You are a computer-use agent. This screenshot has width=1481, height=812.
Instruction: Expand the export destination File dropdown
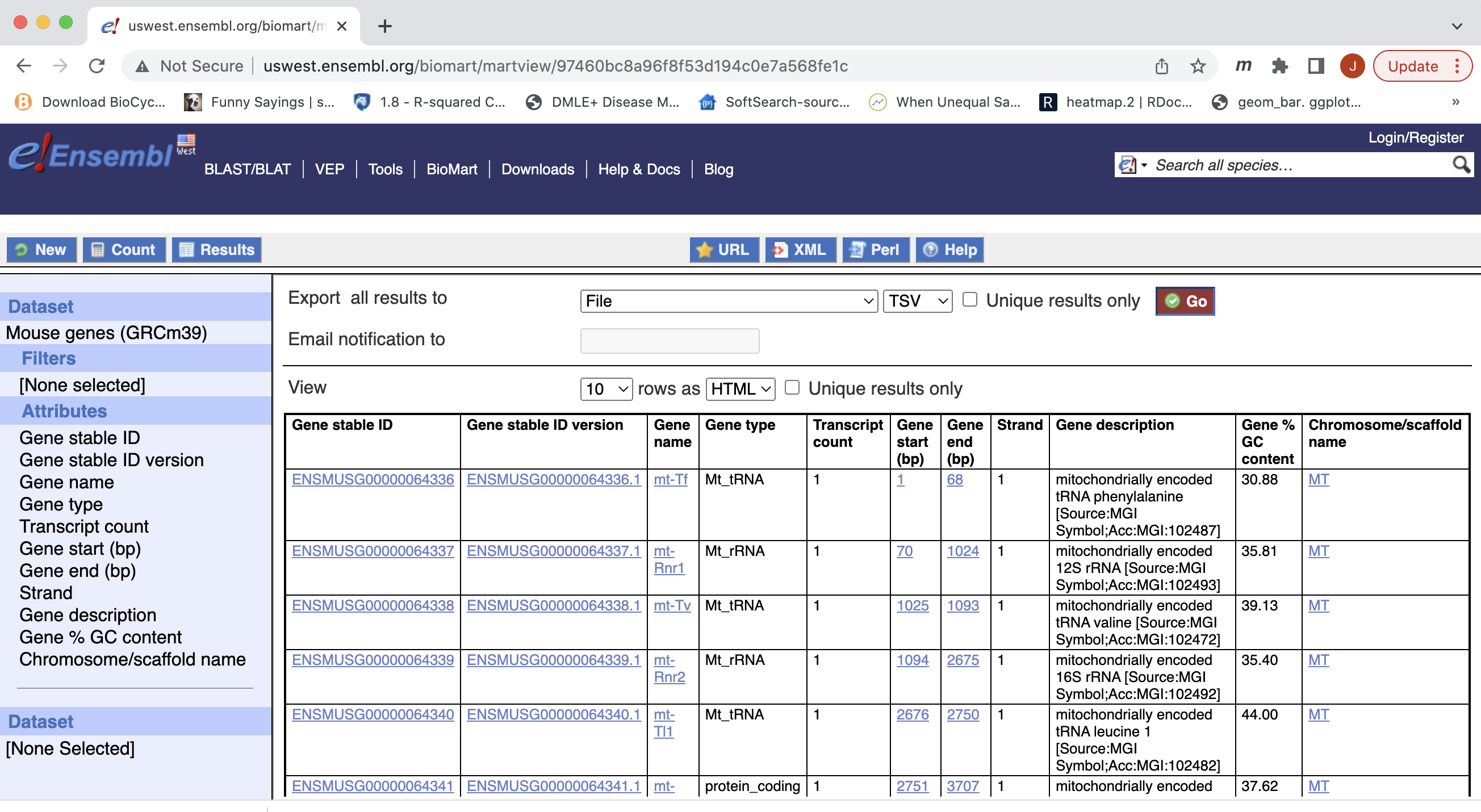[727, 300]
